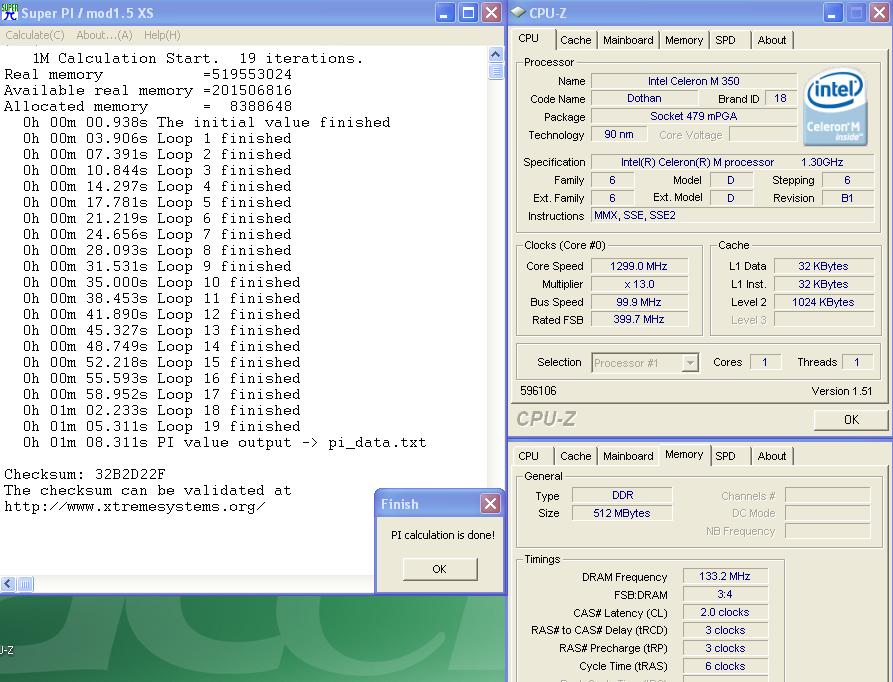Image resolution: width=893 pixels, height=682 pixels.
Task: Click the CPU-Z title bar icon
Action: [518, 13]
